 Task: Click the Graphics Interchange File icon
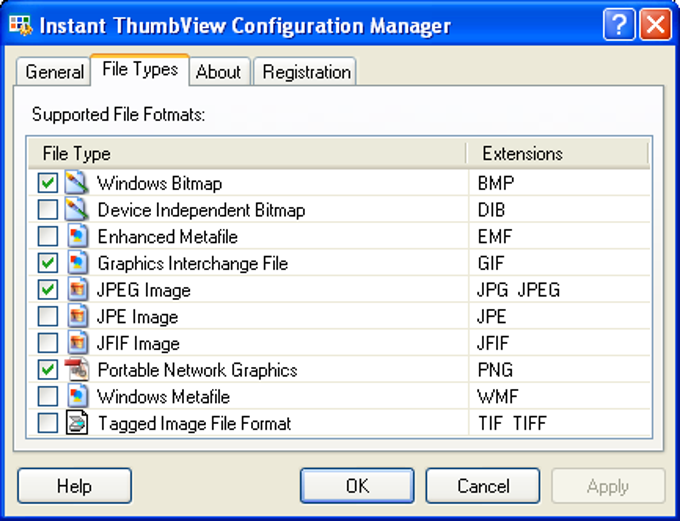coord(77,263)
